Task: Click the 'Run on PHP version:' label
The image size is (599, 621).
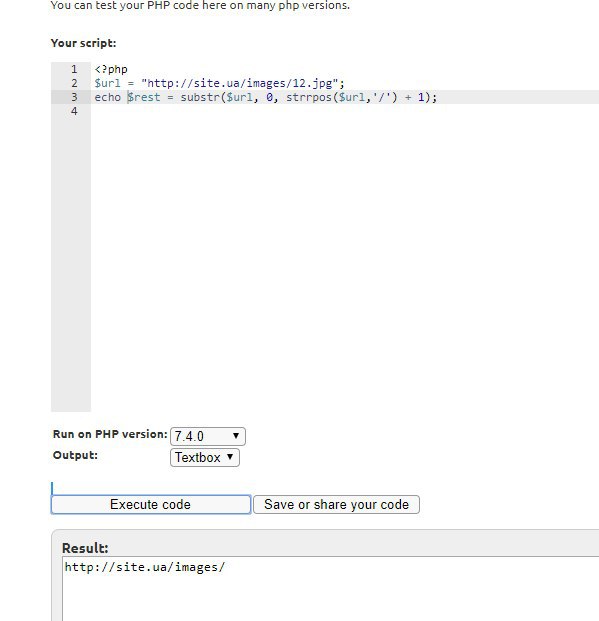Action: [x=110, y=434]
